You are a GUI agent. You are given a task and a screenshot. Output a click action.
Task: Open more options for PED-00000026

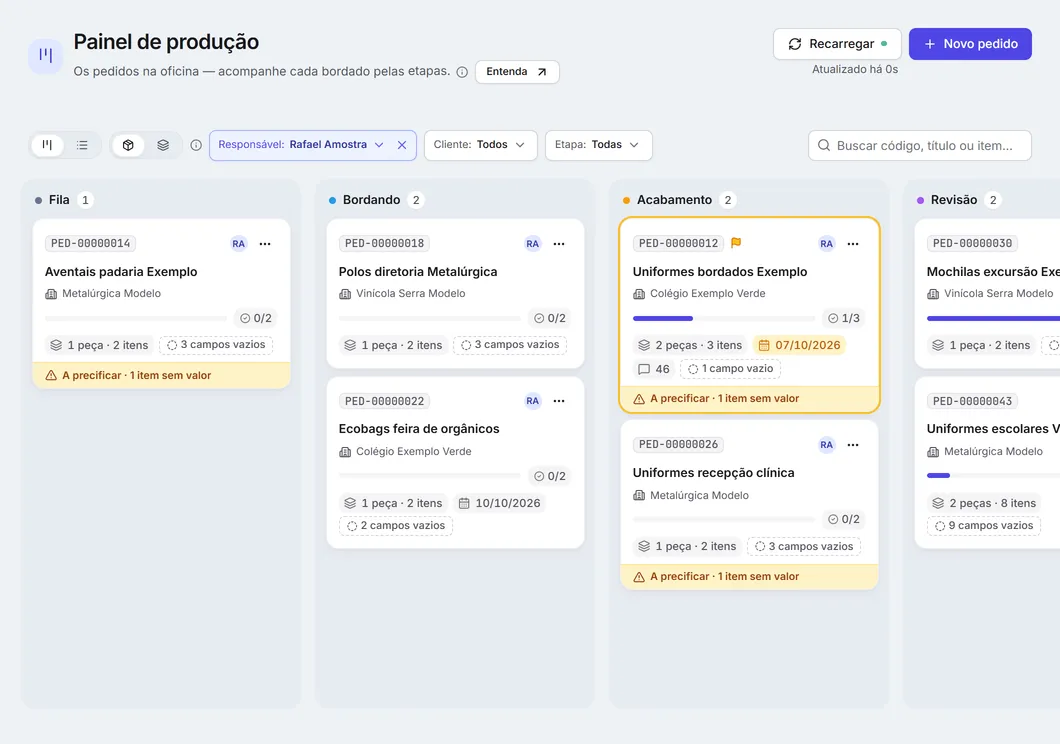(x=853, y=445)
